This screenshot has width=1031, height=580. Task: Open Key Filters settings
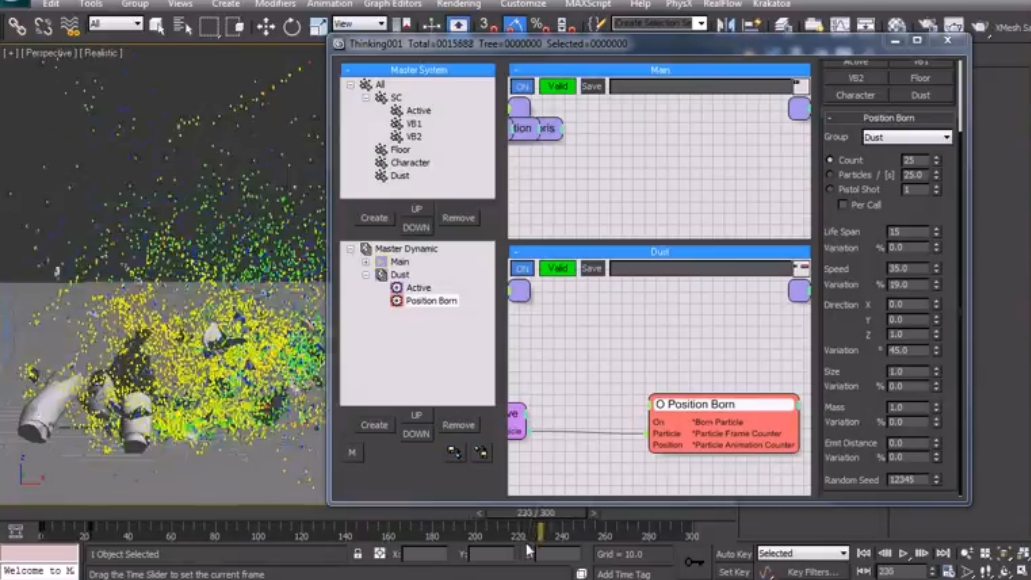pos(813,571)
